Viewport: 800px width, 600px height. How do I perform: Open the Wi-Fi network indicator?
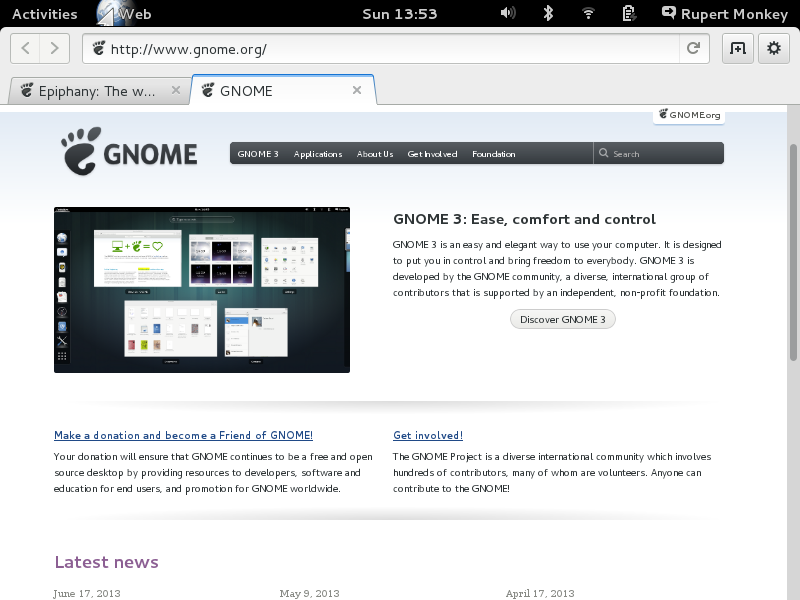click(x=588, y=13)
